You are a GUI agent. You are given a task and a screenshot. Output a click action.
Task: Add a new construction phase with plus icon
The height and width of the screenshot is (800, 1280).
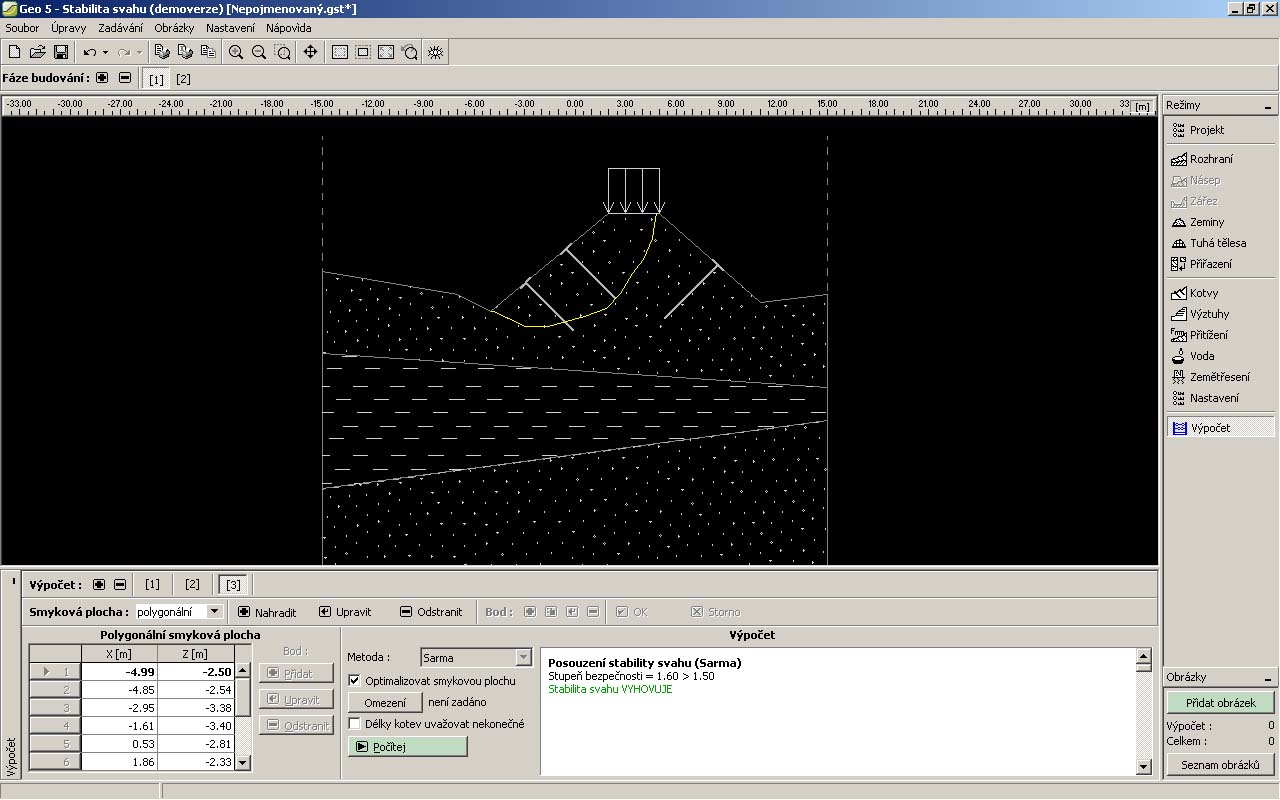pos(102,78)
